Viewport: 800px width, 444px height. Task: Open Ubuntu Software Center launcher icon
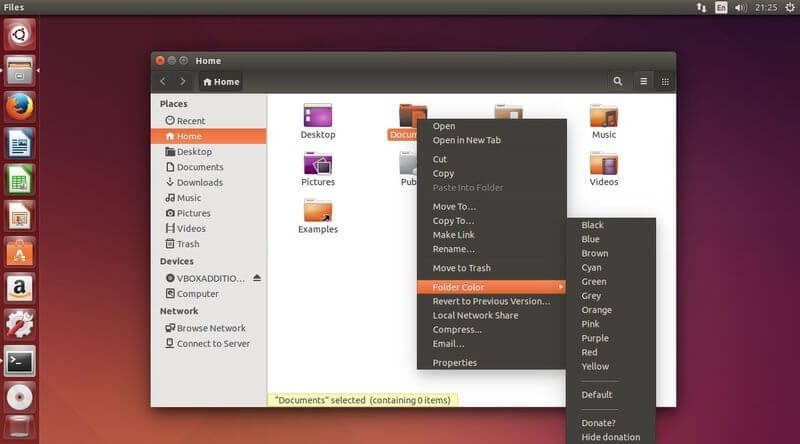coord(19,252)
